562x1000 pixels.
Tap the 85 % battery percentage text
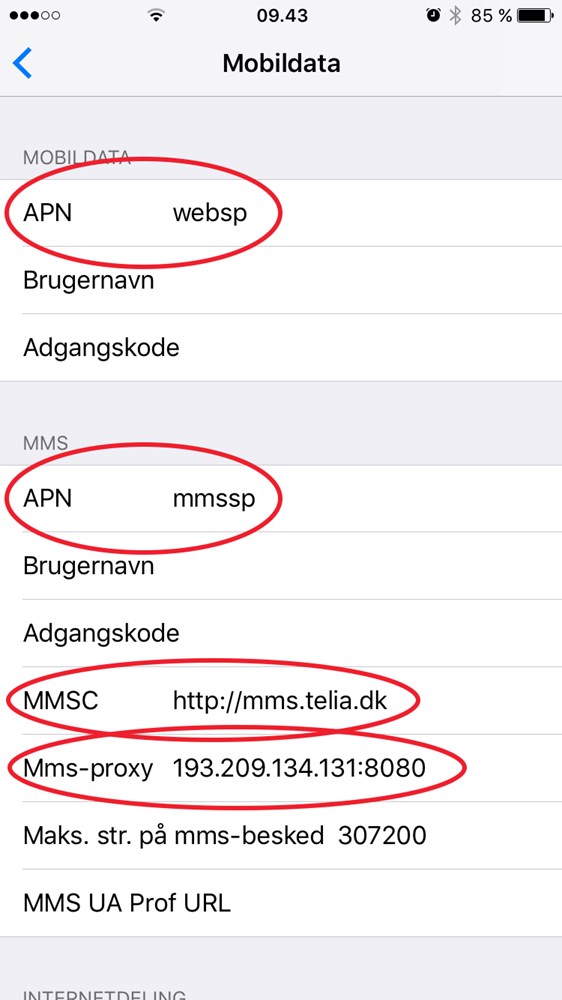pyautogui.click(x=491, y=15)
